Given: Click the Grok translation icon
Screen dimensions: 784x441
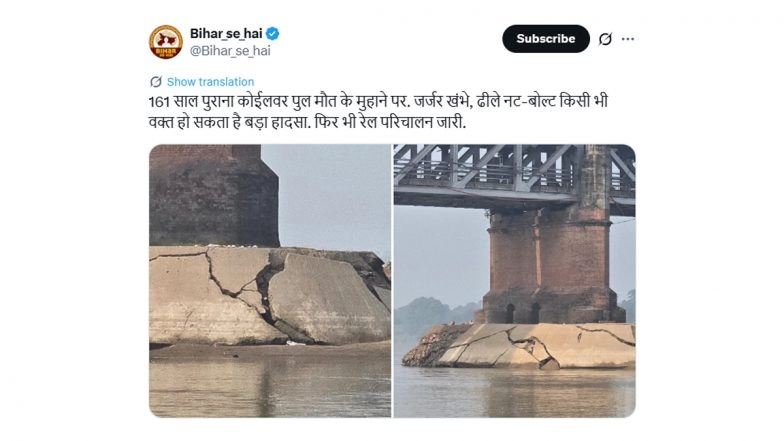Looking at the screenshot, I should [155, 82].
